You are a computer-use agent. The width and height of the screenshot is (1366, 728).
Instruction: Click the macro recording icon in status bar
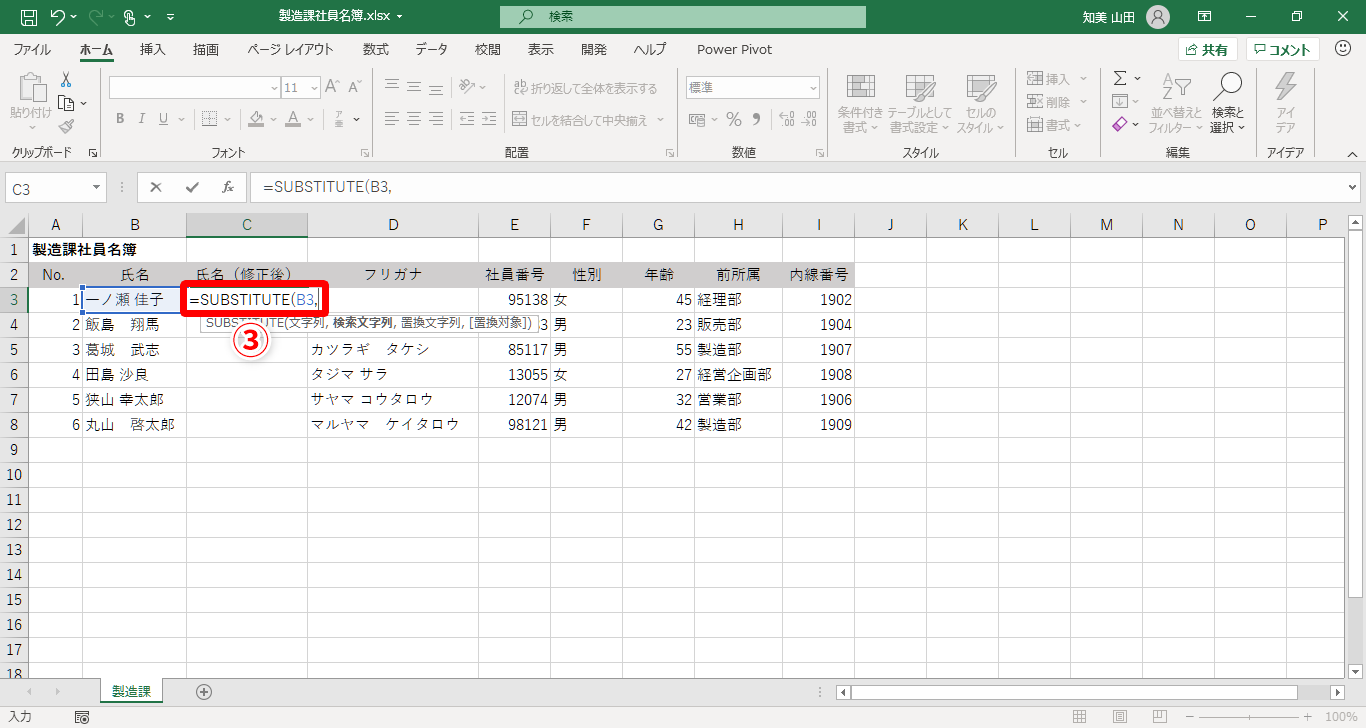coord(82,717)
